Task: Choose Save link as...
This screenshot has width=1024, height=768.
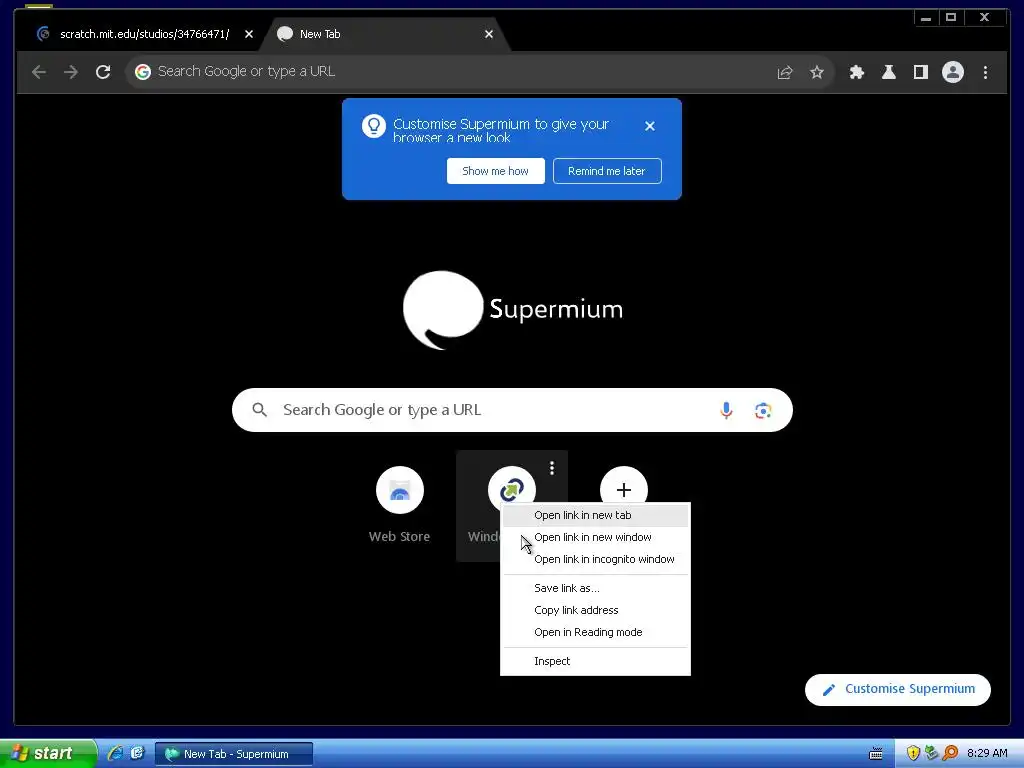Action: click(x=595, y=588)
